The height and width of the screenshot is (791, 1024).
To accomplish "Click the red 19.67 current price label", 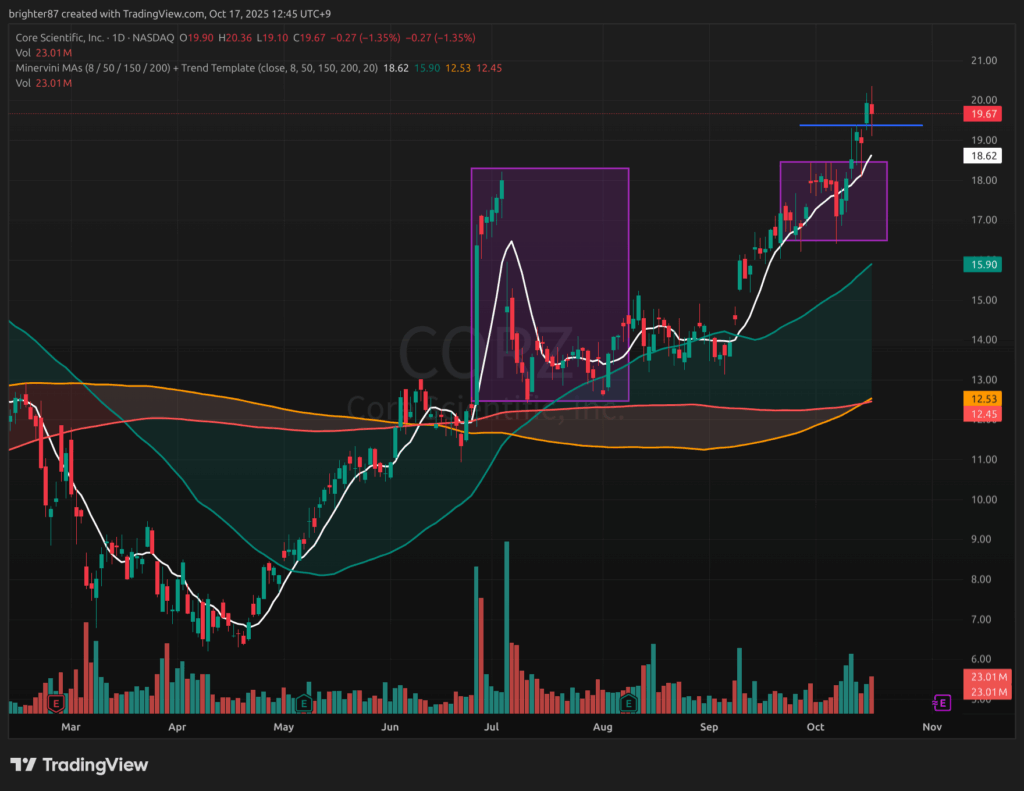I will (980, 114).
